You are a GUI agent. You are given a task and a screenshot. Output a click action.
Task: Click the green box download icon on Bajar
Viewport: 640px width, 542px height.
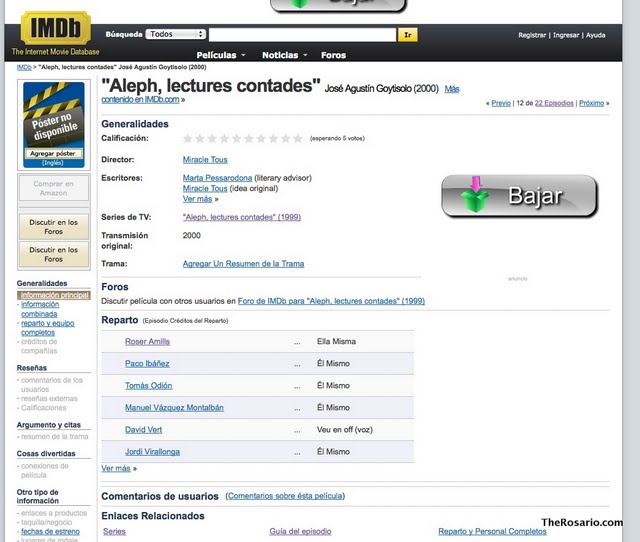click(x=475, y=195)
